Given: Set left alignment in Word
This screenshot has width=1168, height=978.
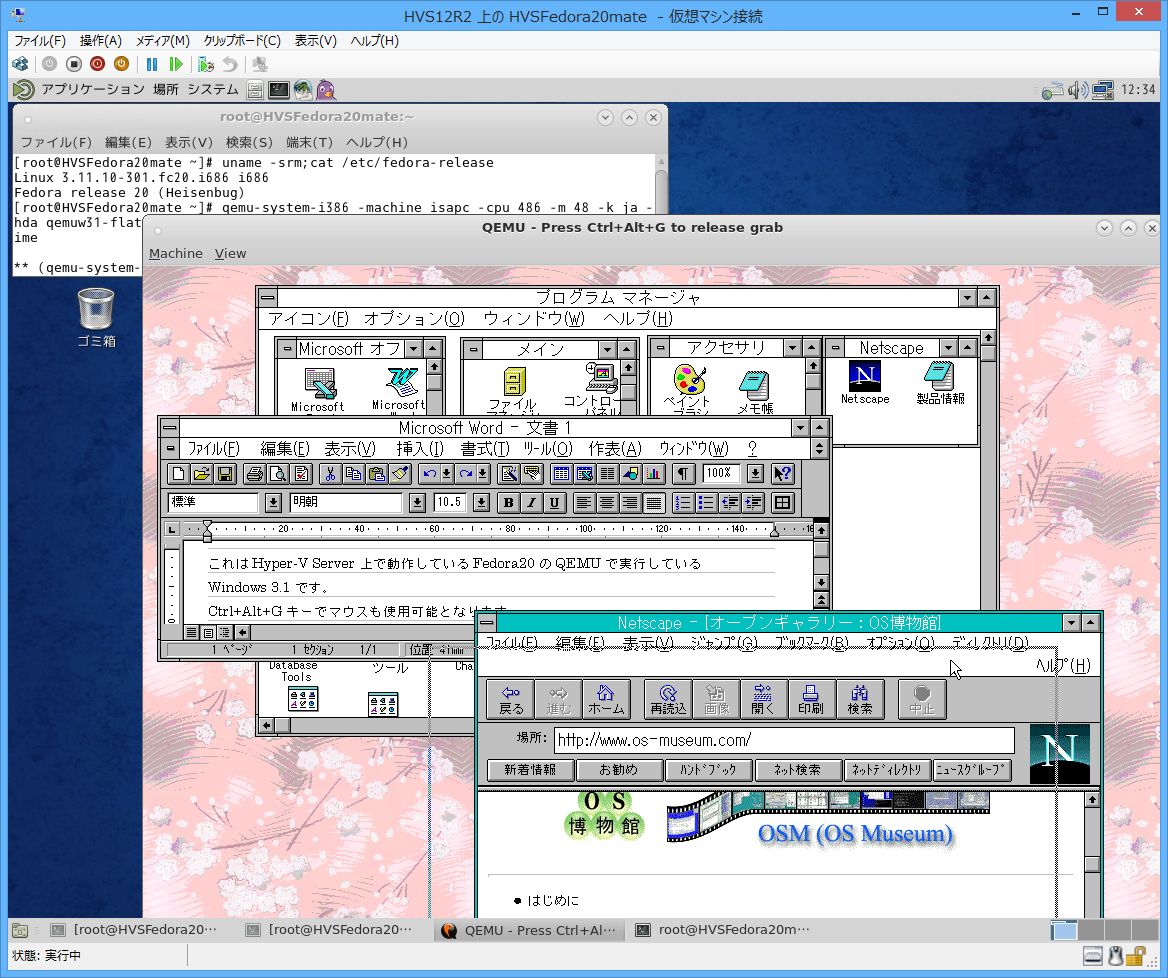Looking at the screenshot, I should click(x=583, y=503).
